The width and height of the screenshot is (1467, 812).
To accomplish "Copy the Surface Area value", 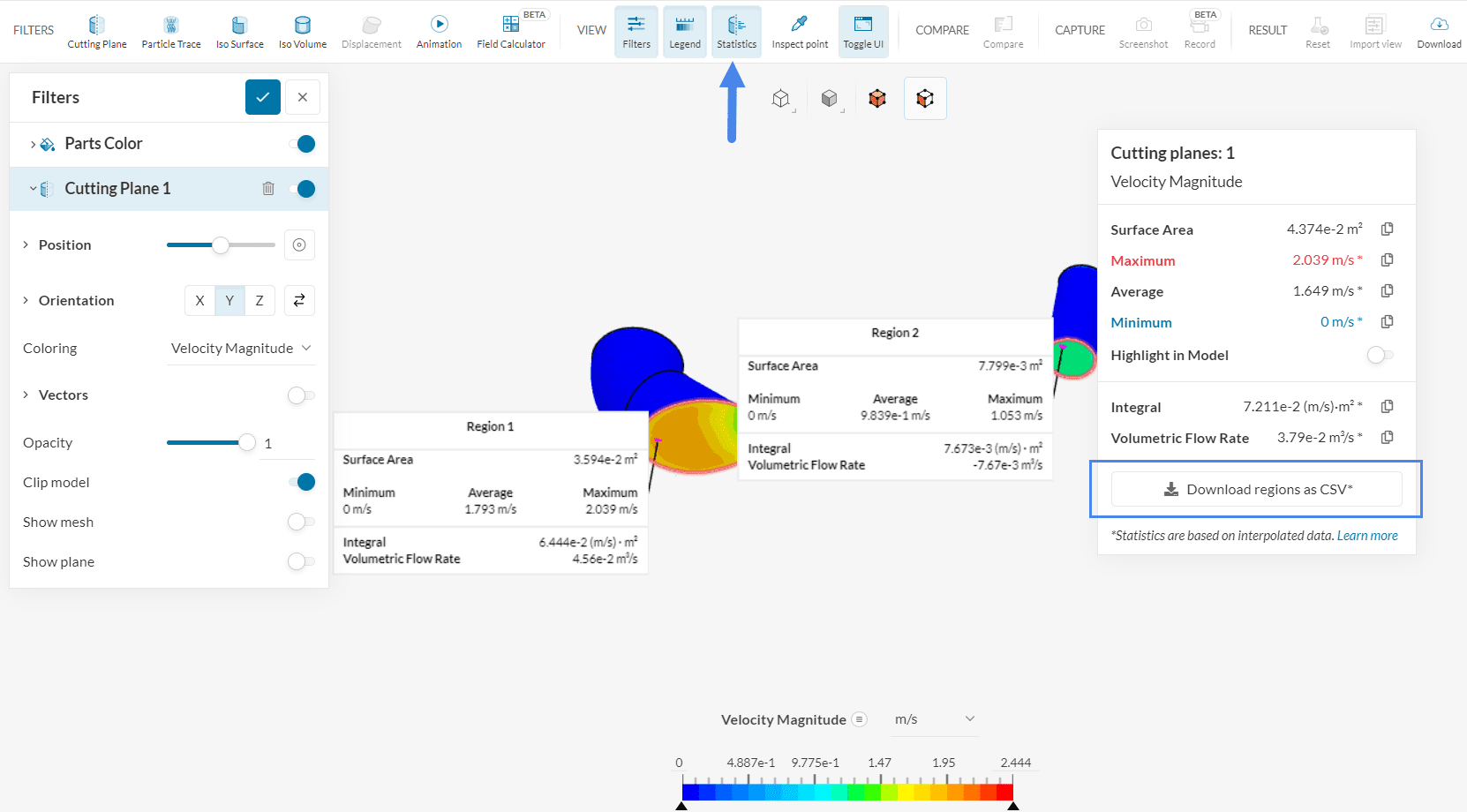I will tap(1387, 229).
